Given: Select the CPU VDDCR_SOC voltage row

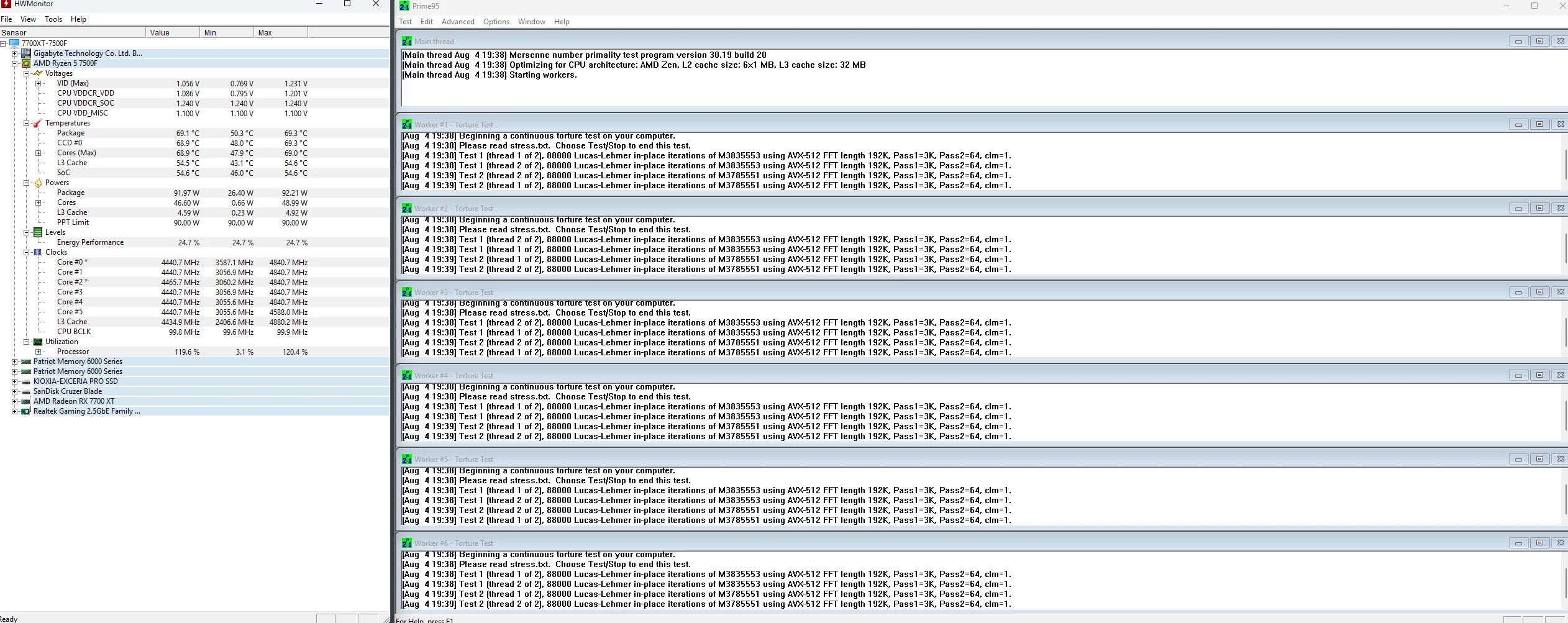Looking at the screenshot, I should click(x=194, y=103).
